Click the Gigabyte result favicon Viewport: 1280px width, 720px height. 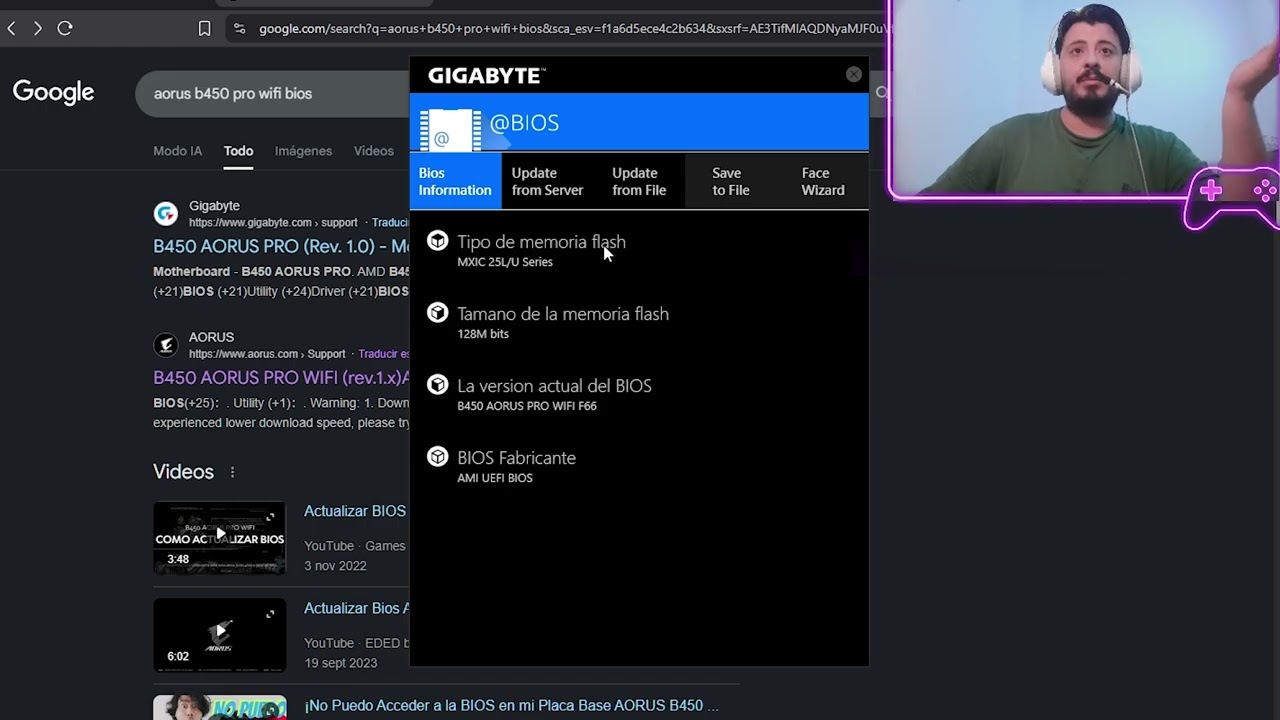pos(166,213)
